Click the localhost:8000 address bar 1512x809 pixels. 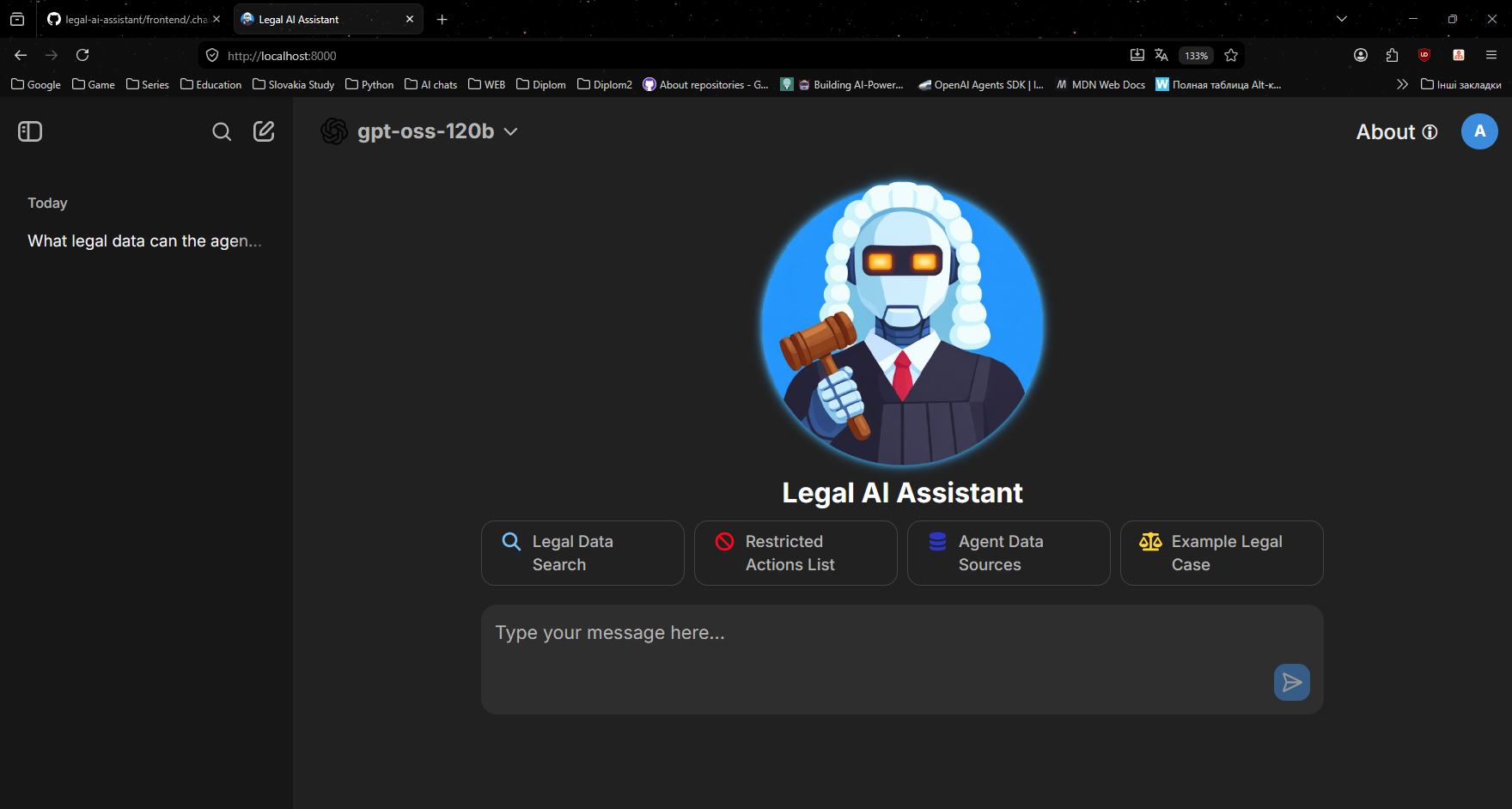(670, 56)
